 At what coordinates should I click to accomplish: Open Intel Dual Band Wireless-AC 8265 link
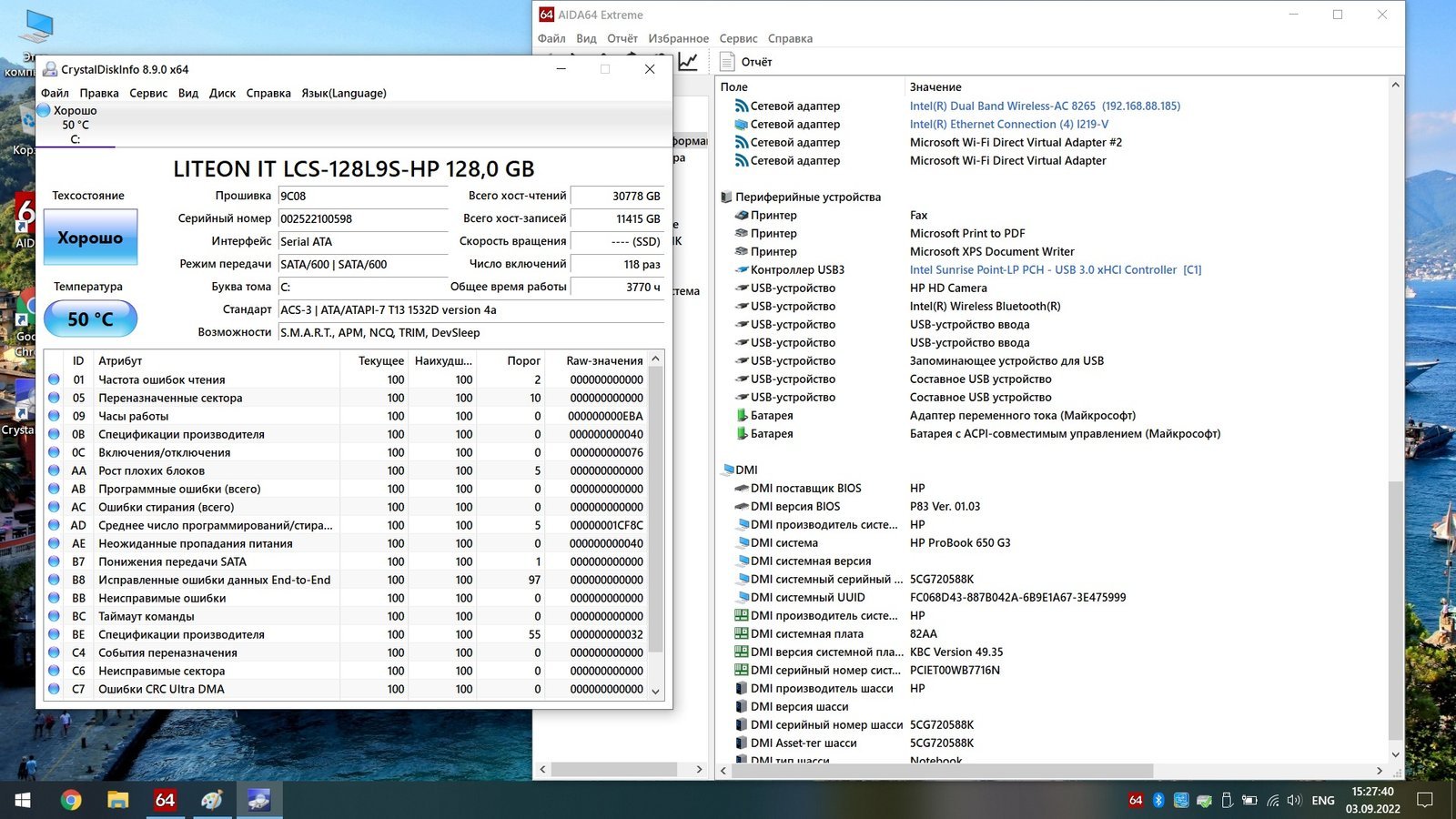[1045, 106]
